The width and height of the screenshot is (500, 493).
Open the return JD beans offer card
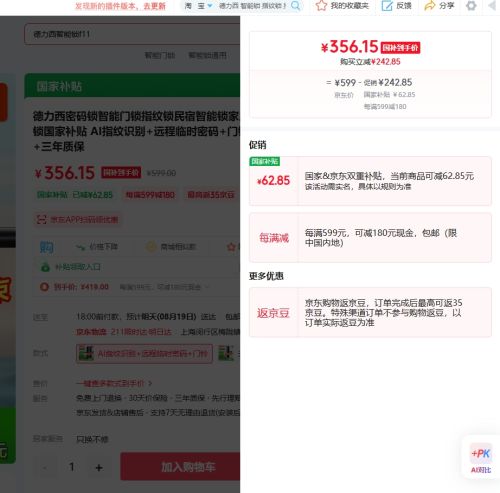click(x=370, y=312)
